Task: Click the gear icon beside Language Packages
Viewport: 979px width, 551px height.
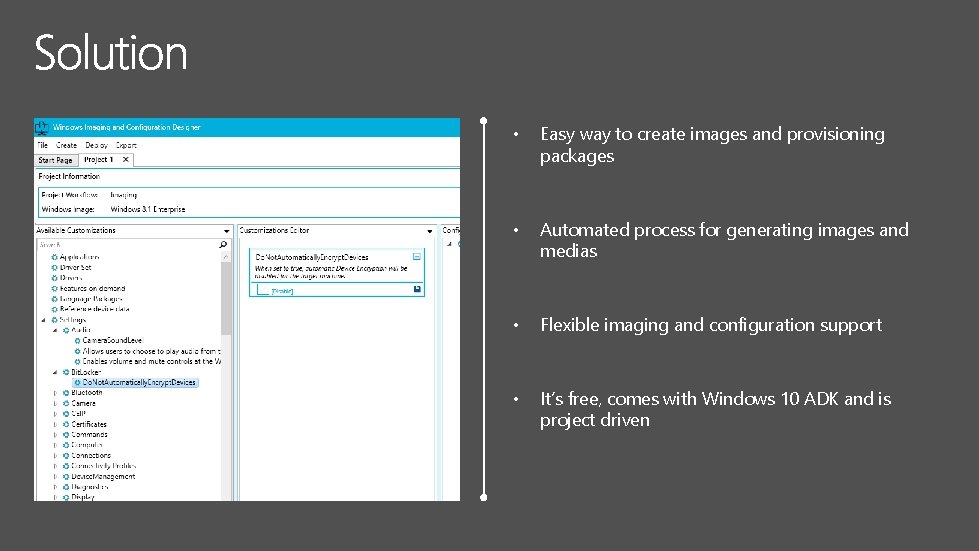Action: tap(54, 299)
